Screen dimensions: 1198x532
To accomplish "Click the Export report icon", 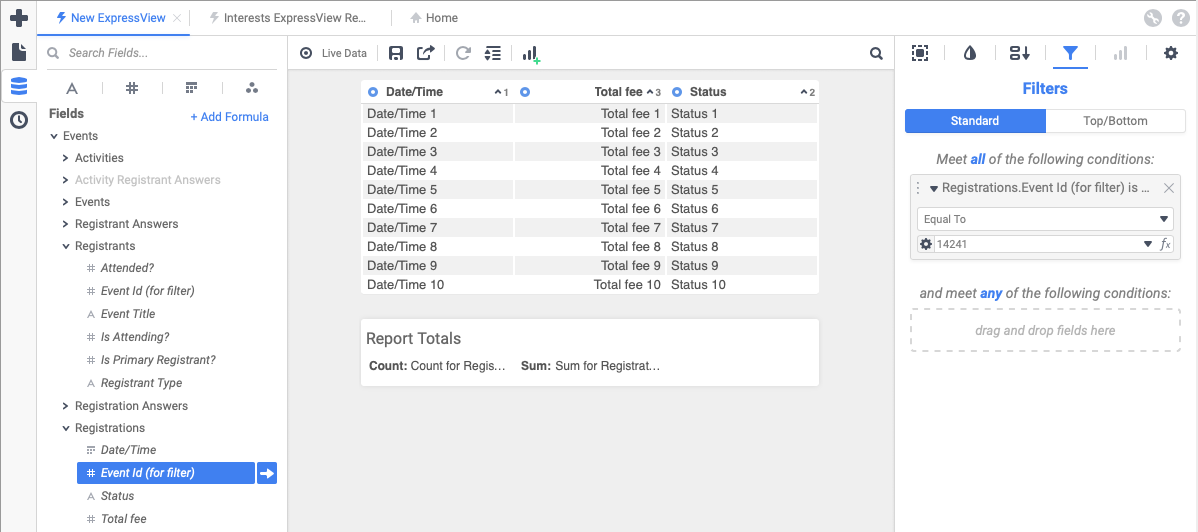I will (x=426, y=54).
